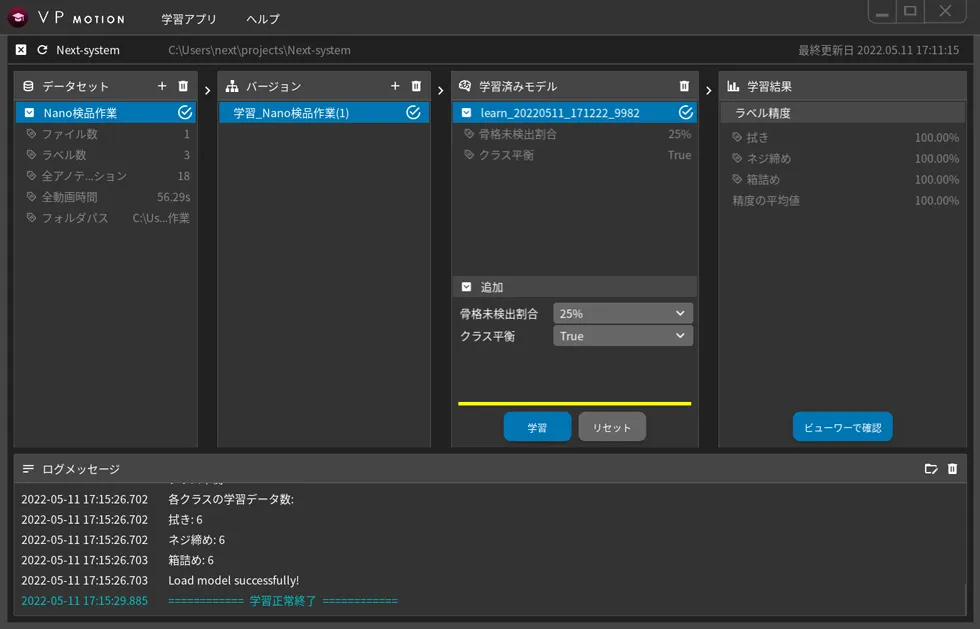Viewport: 980px width, 629px height.
Task: Open the 学習アプリ menu
Action: [x=189, y=19]
